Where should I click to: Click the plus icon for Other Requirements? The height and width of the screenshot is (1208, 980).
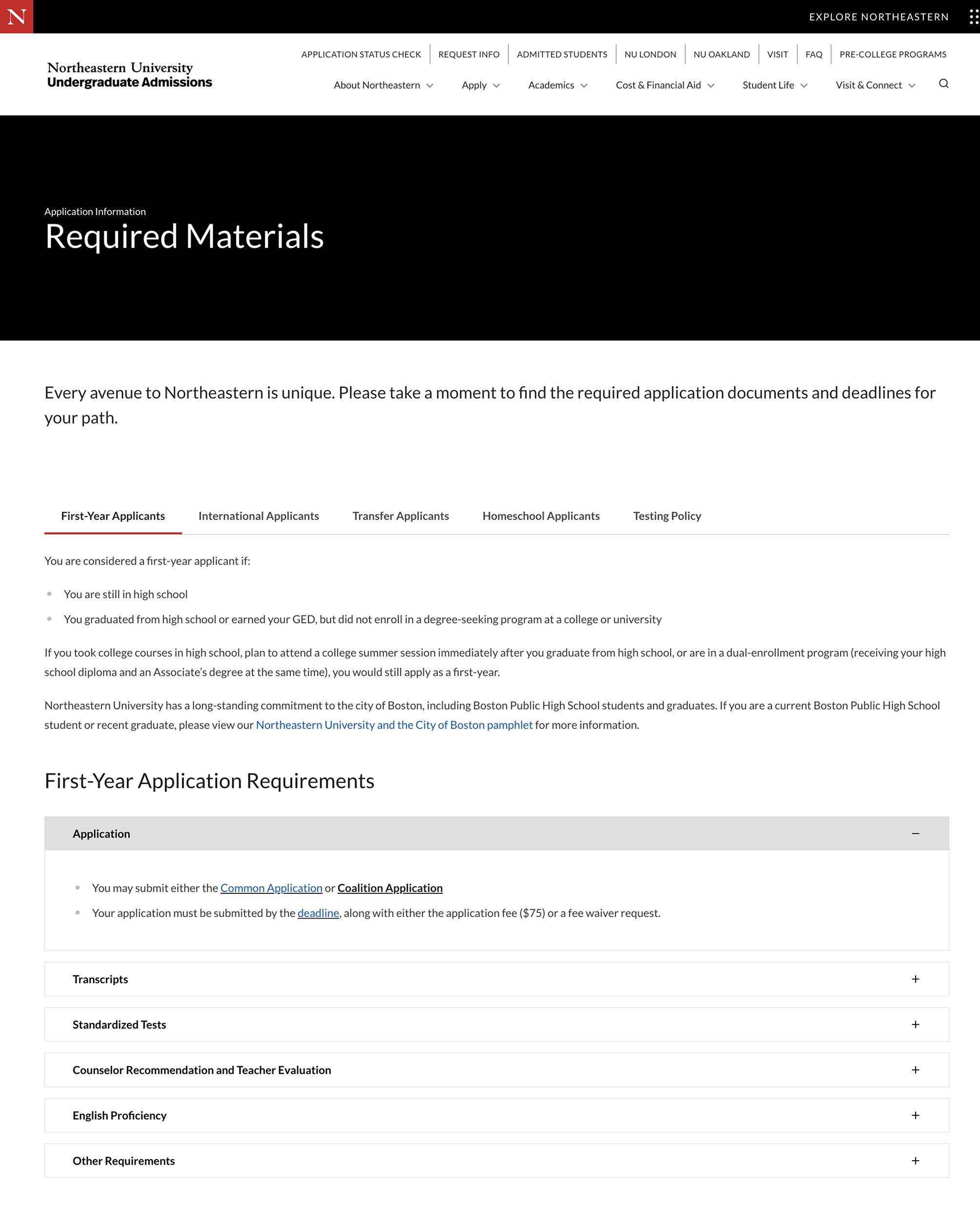tap(915, 1161)
